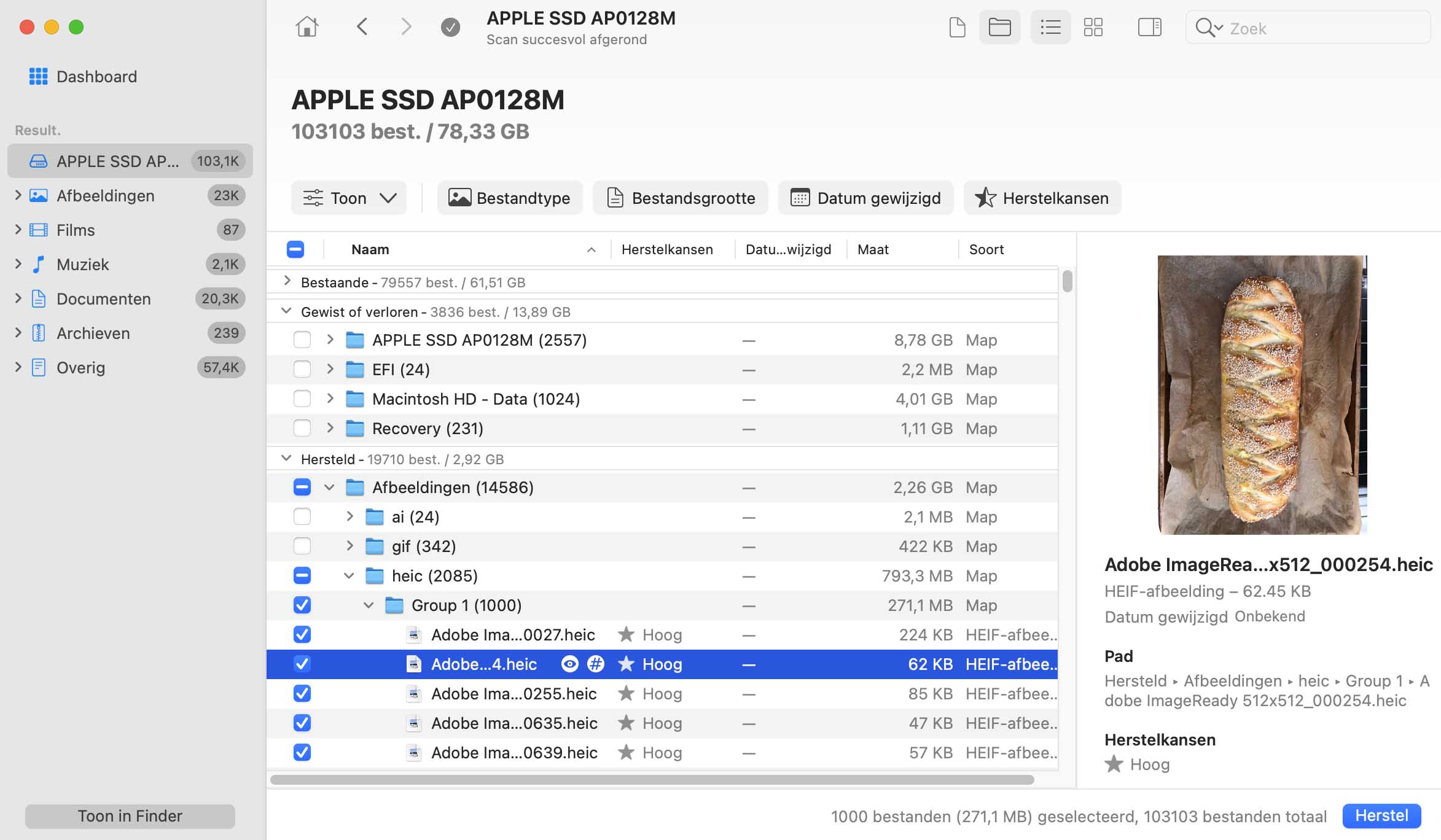This screenshot has width=1441, height=840.
Task: Click the eye preview icon on selected row
Action: [x=570, y=664]
